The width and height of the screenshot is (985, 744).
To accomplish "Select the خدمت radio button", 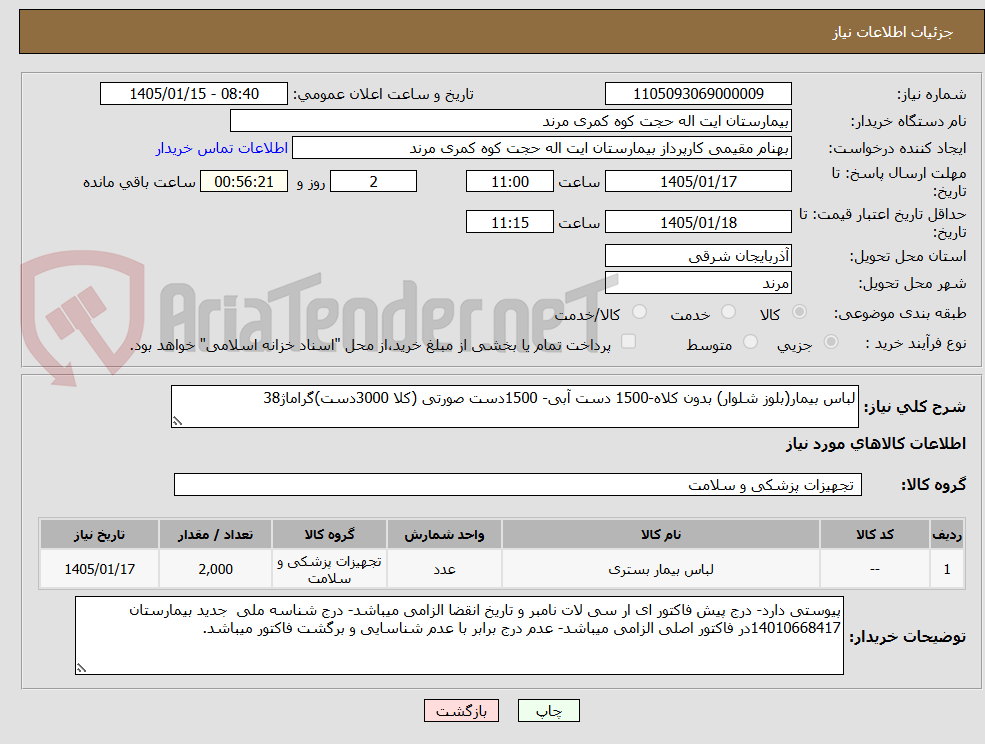I will point(728,312).
